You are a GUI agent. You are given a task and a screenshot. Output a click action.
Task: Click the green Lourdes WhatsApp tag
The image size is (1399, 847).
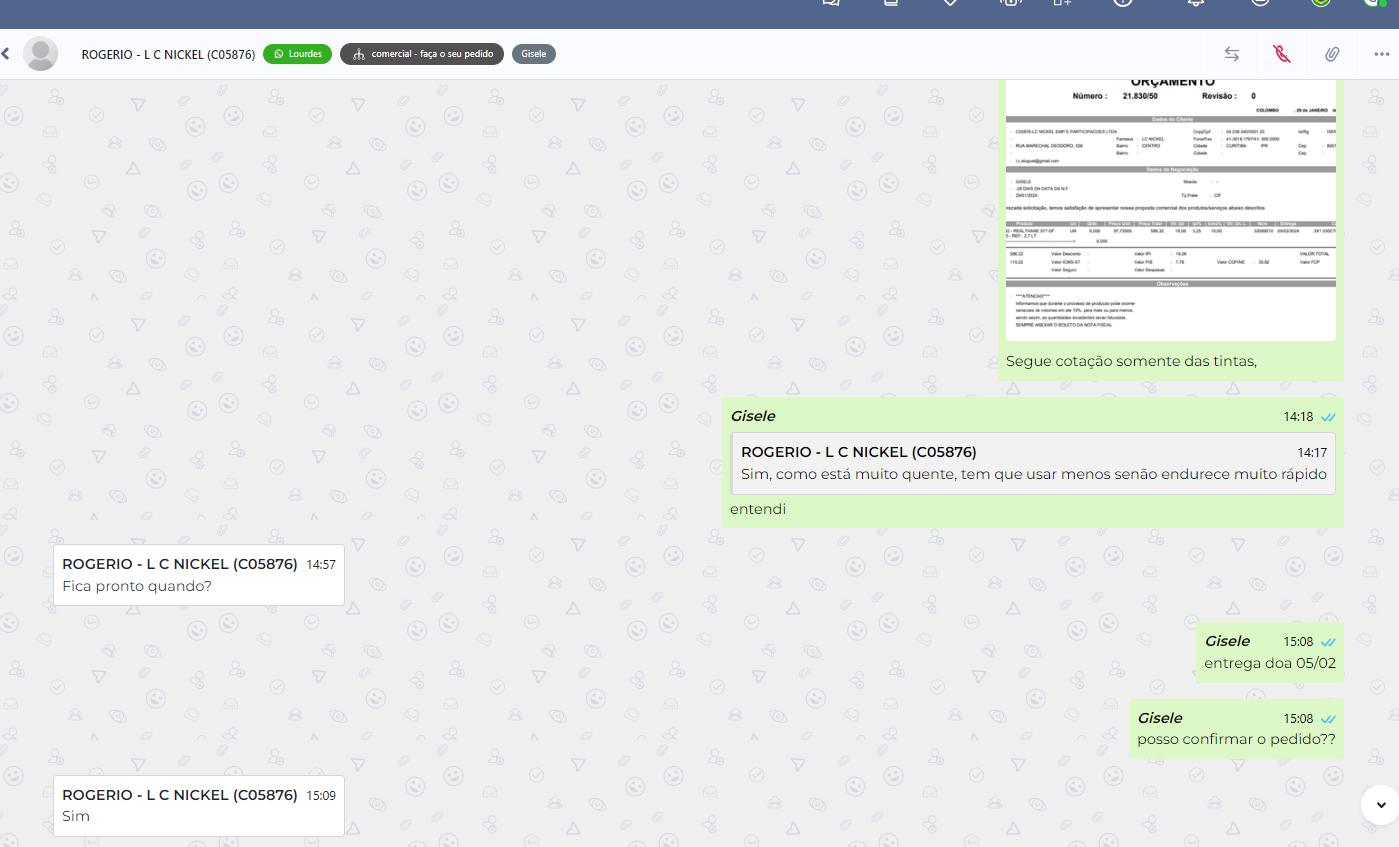[297, 54]
